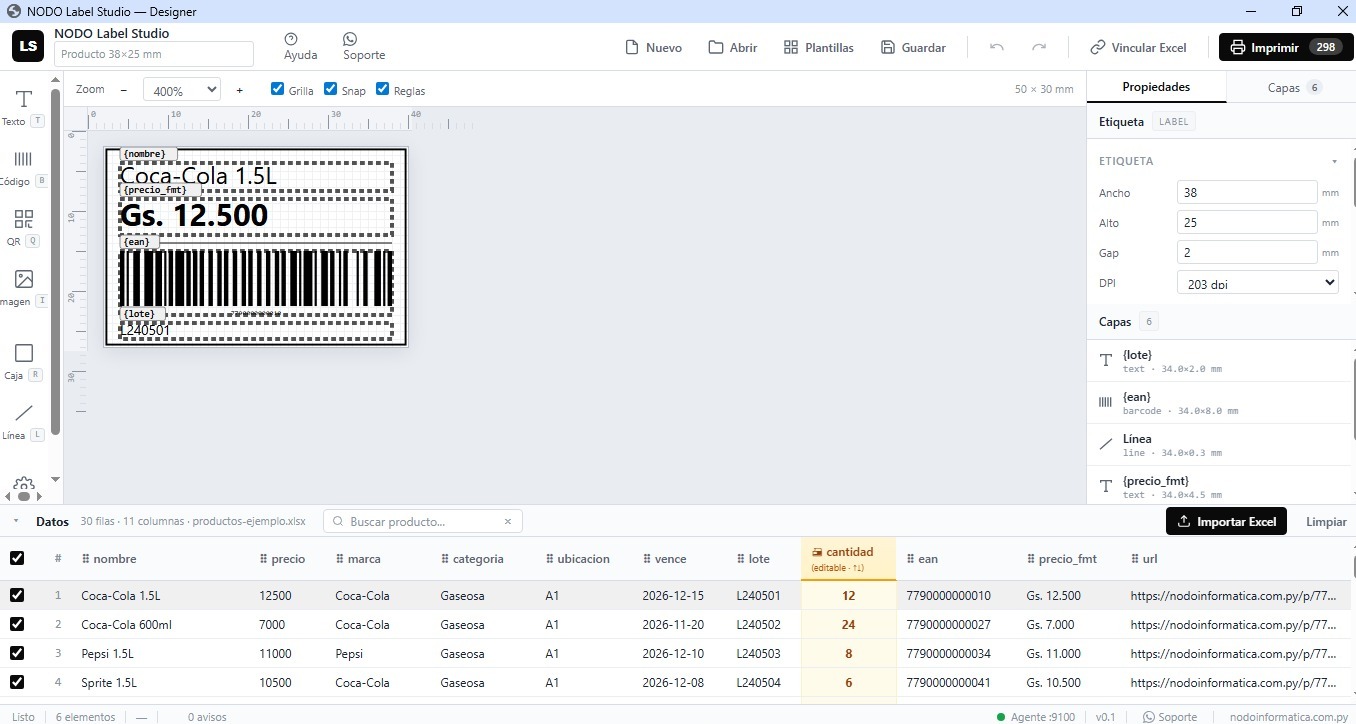
Task: Click the Ancho input field
Action: [1247, 192]
